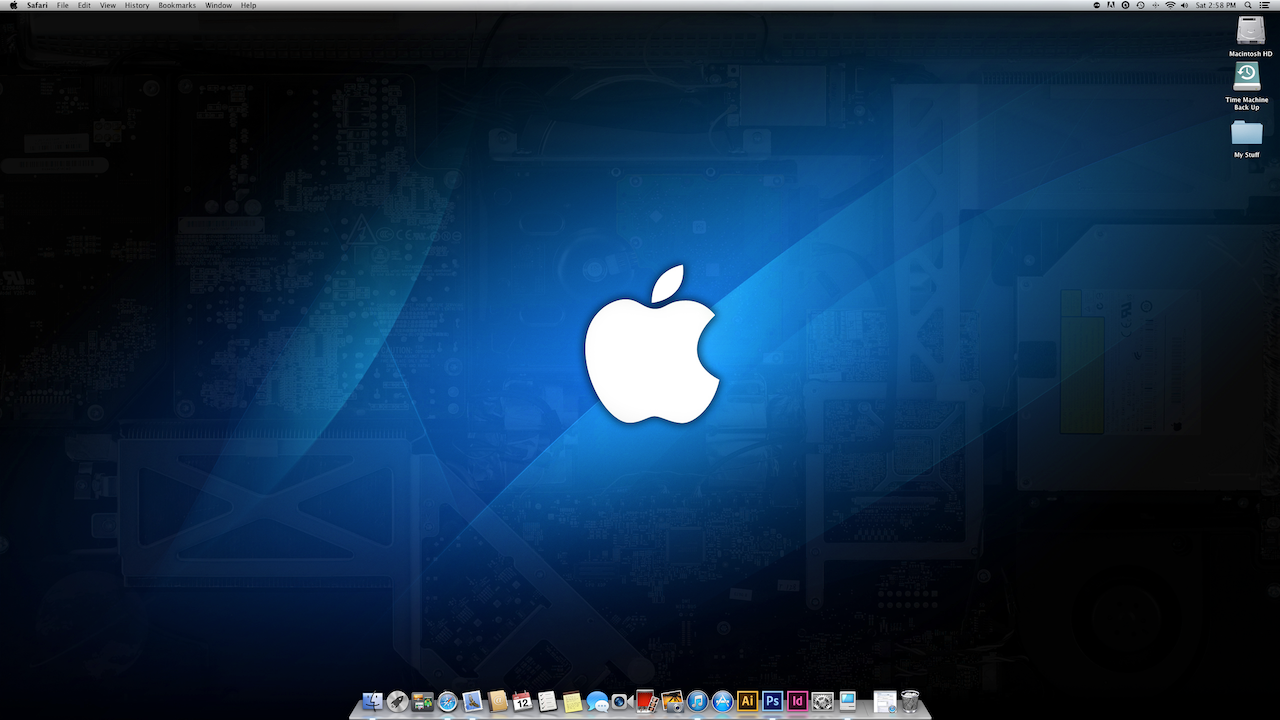Open the Help menu
This screenshot has height=720, width=1280.
248,5
